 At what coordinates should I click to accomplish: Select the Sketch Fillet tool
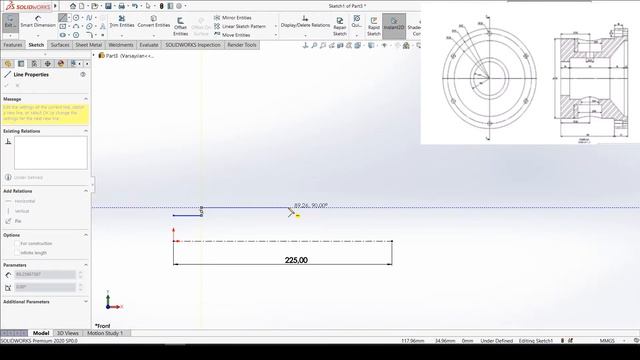(x=89, y=35)
